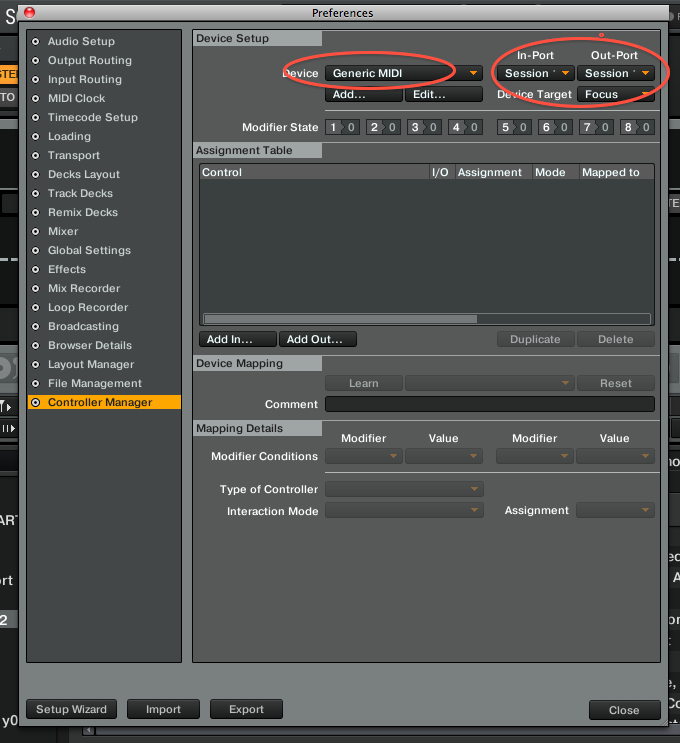Select the Audio Setup preferences section
Screen dimensions: 680x743
(81, 42)
